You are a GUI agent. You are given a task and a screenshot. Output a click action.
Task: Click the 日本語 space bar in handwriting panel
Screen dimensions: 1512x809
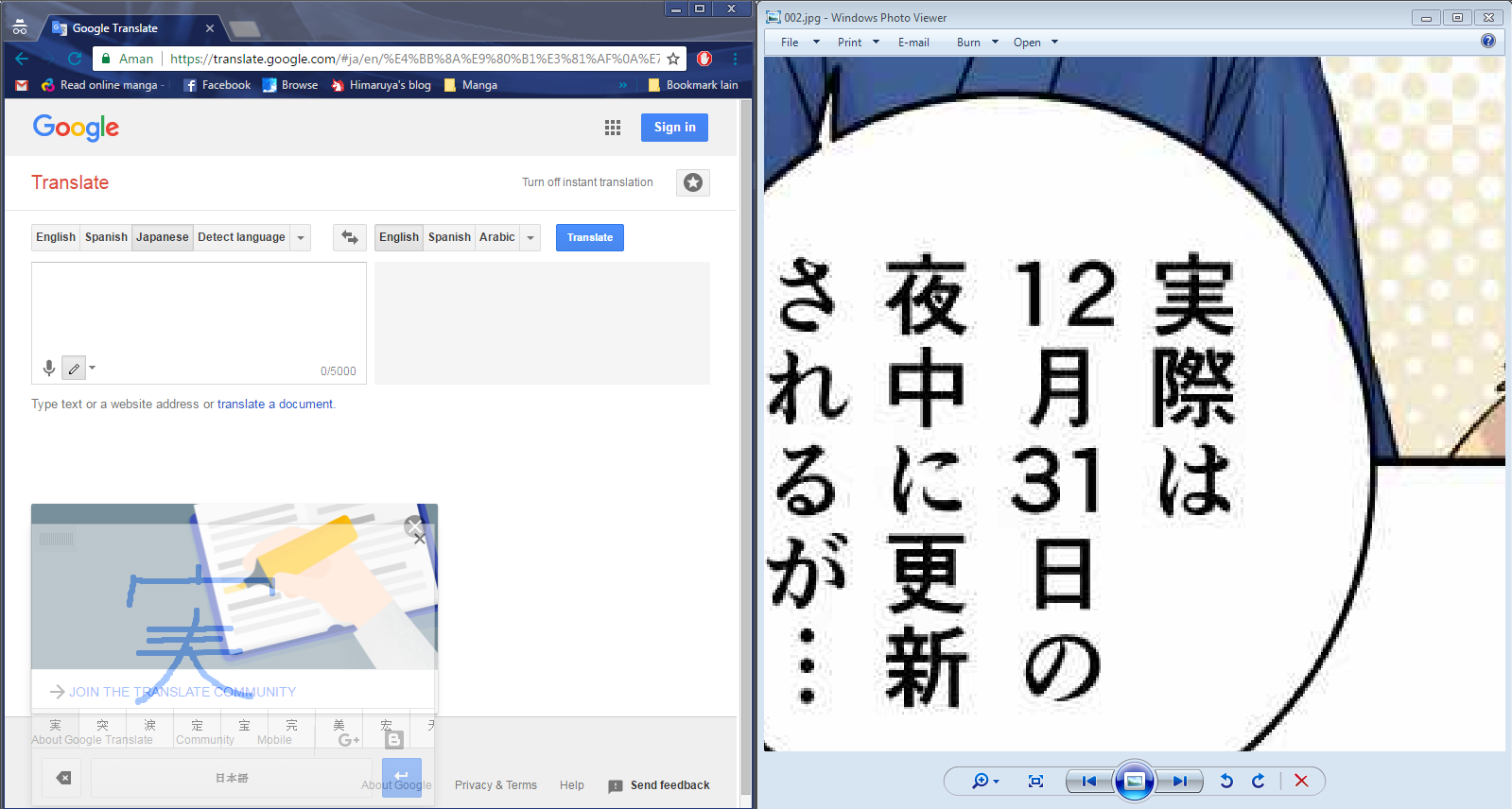click(x=232, y=778)
